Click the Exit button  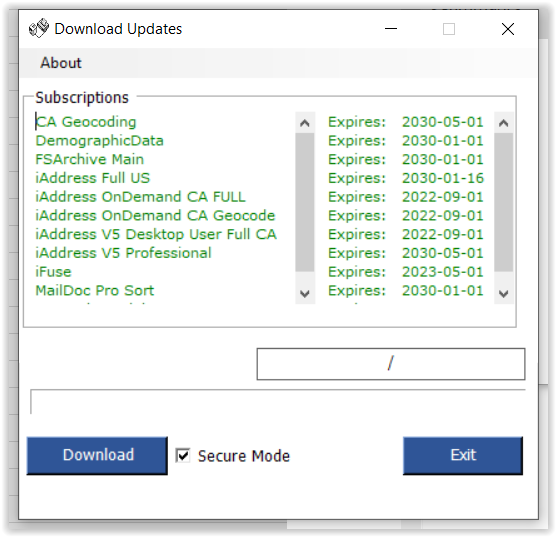[x=463, y=455]
